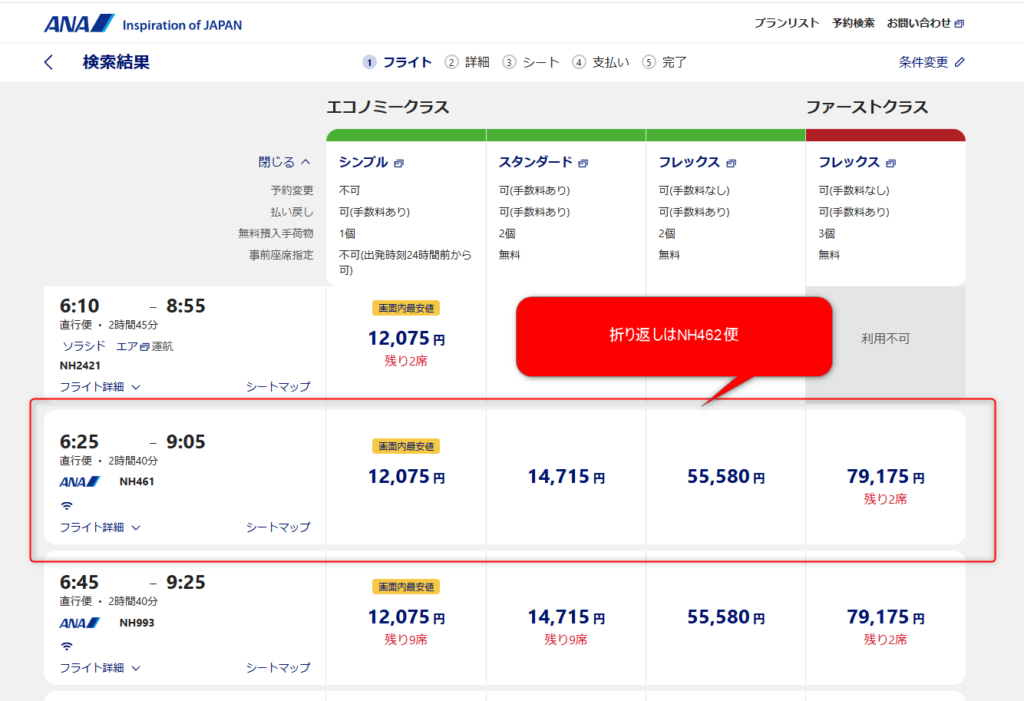Open シートマップ for the 6:25 flight
1024x701 pixels.
pos(278,527)
